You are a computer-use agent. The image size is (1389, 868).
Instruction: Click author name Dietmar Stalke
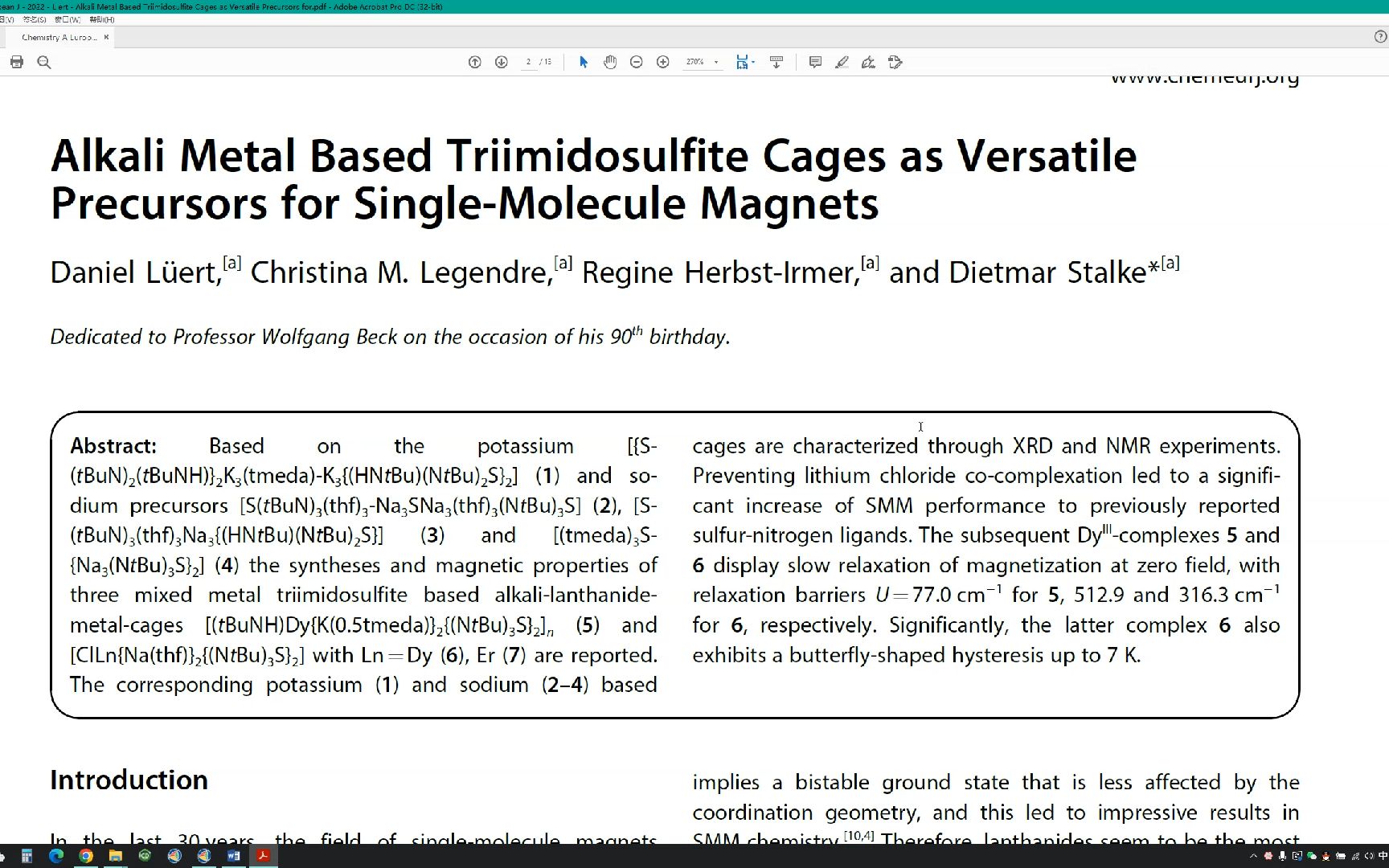pos(1048,272)
